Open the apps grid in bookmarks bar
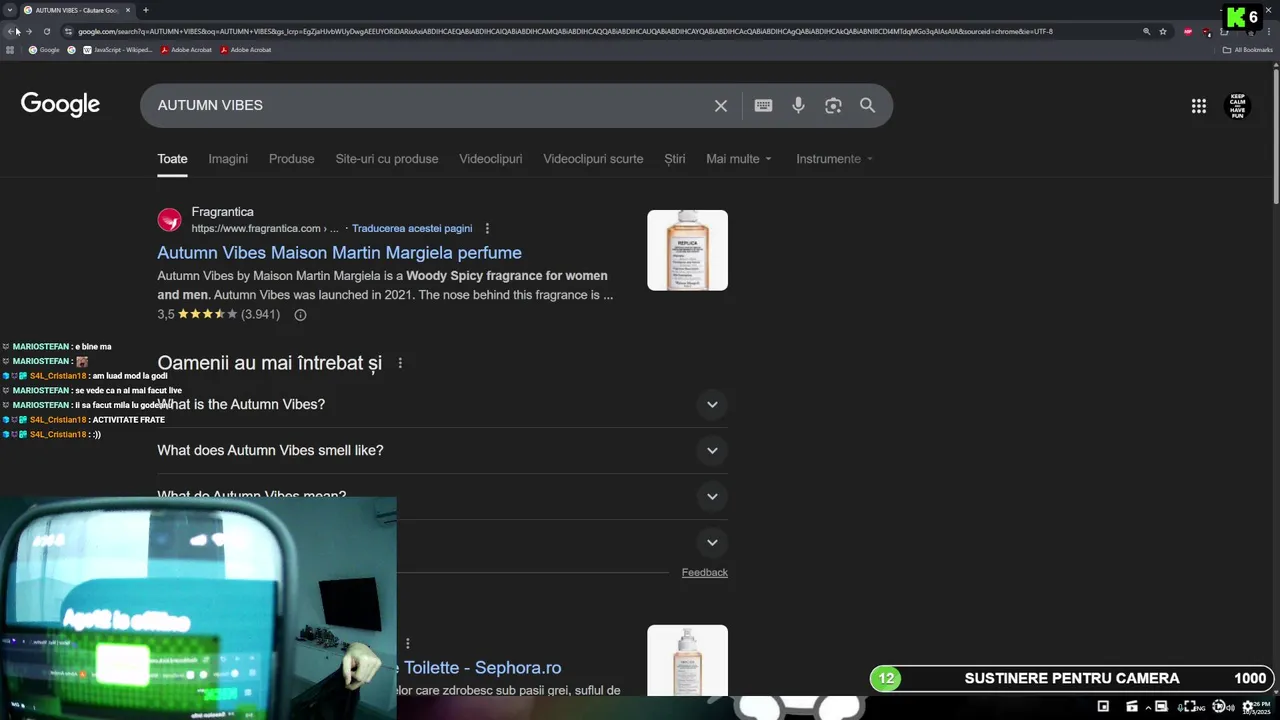 pyautogui.click(x=10, y=49)
